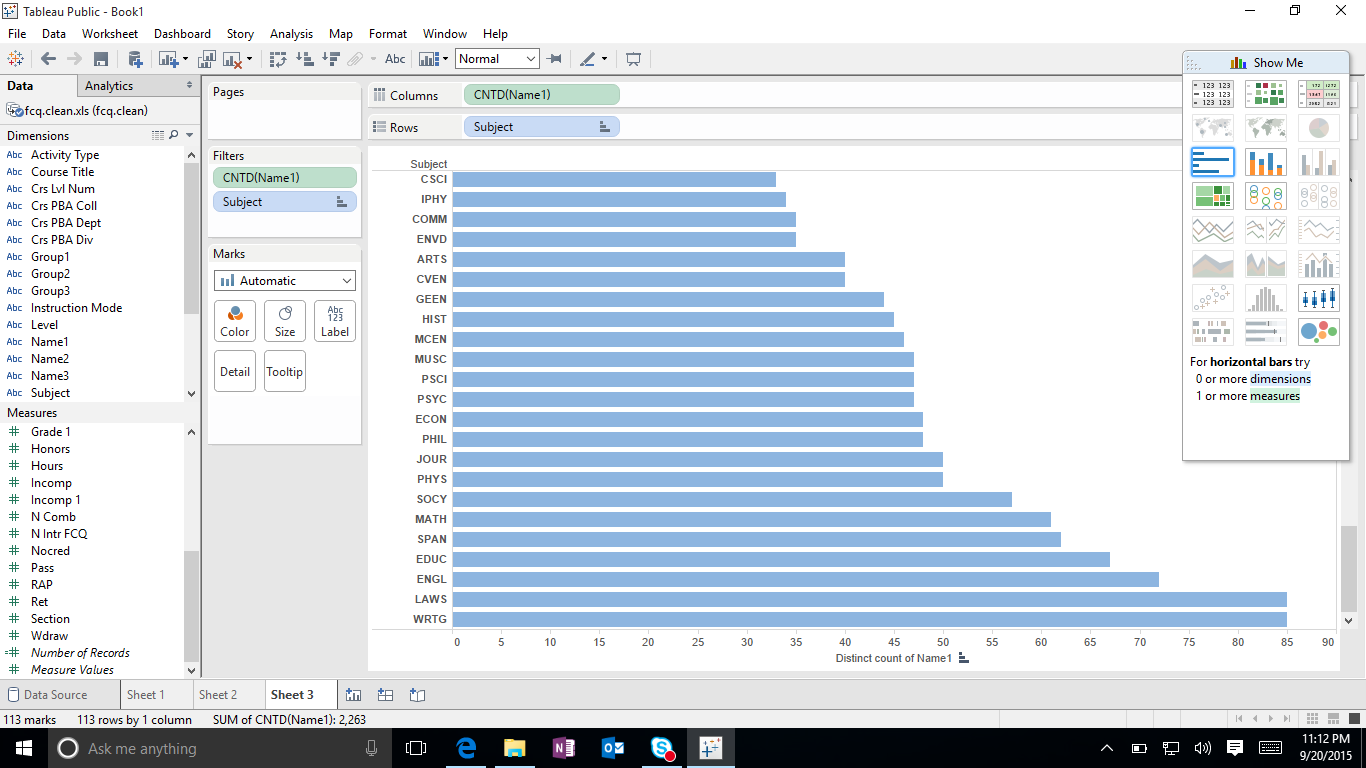1366x768 pixels.
Task: Click the Color button on Marks card
Action: coord(235,321)
